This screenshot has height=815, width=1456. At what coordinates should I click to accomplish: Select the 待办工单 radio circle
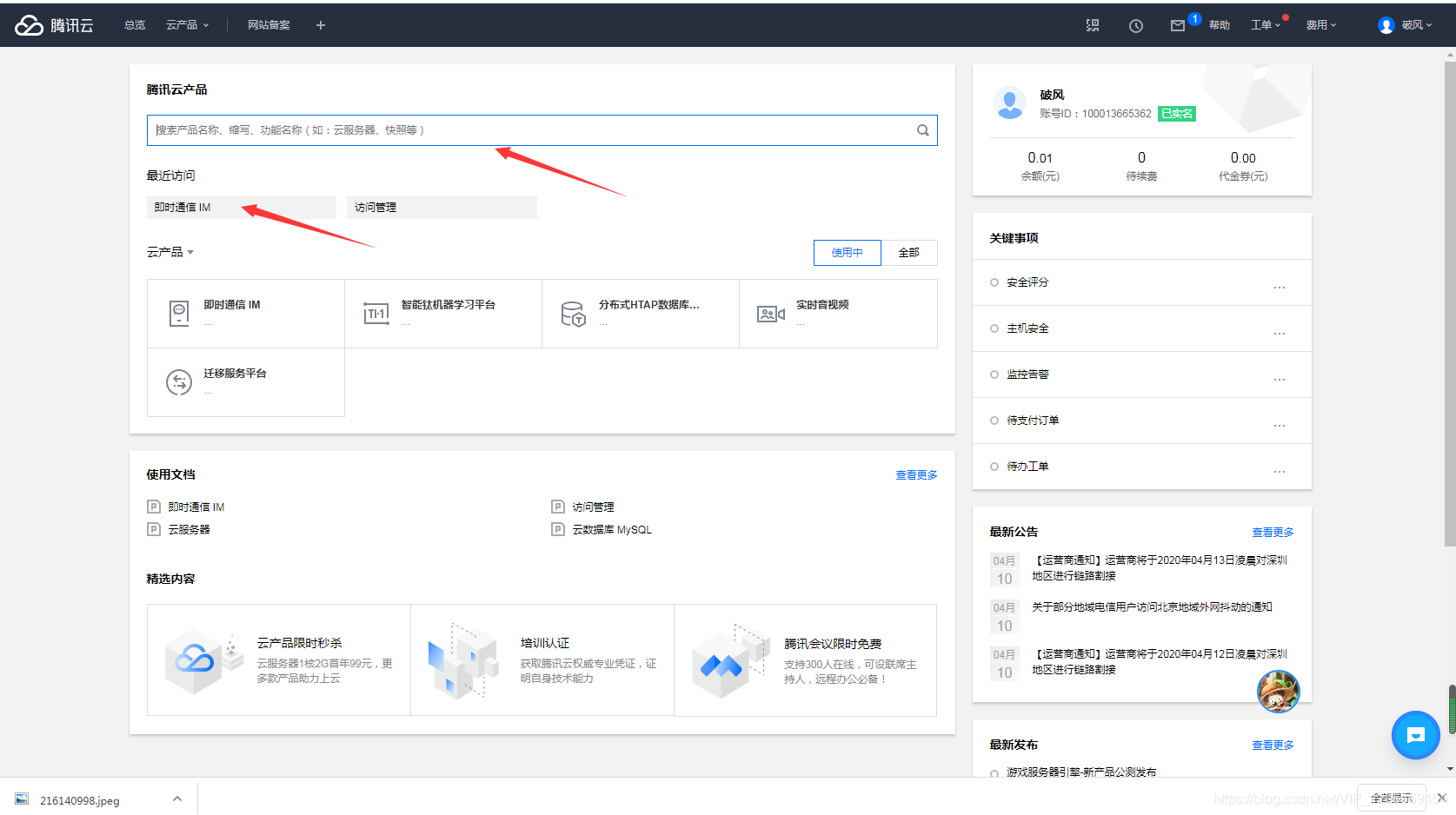point(994,467)
